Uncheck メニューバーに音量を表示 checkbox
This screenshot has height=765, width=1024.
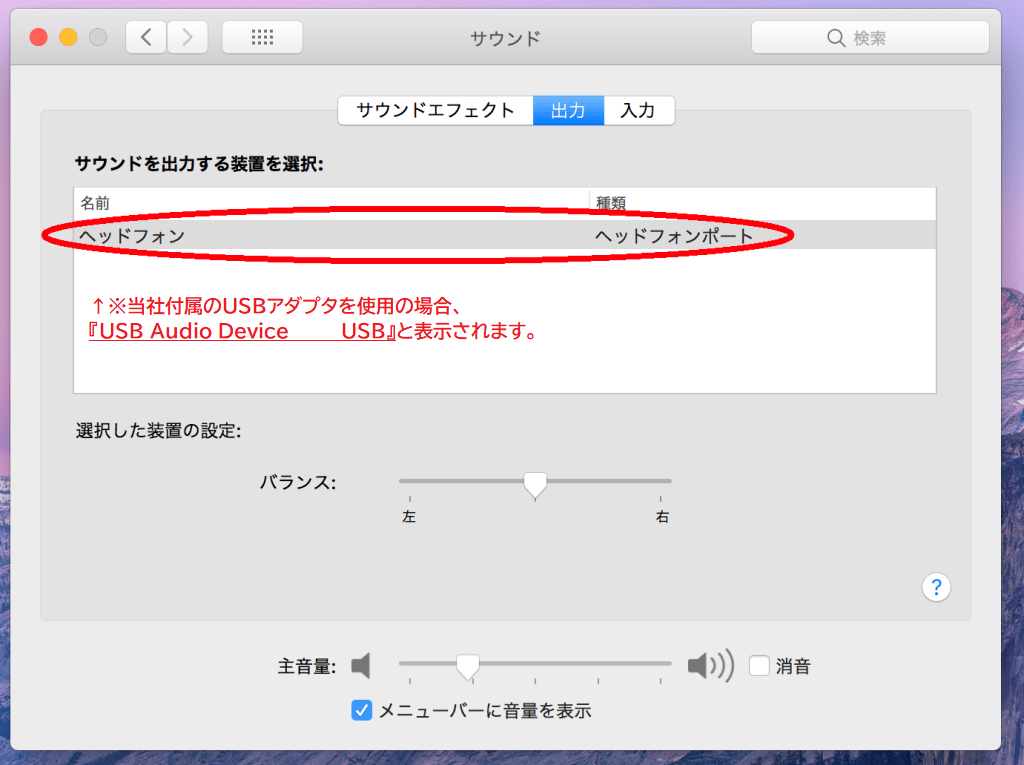(x=362, y=710)
